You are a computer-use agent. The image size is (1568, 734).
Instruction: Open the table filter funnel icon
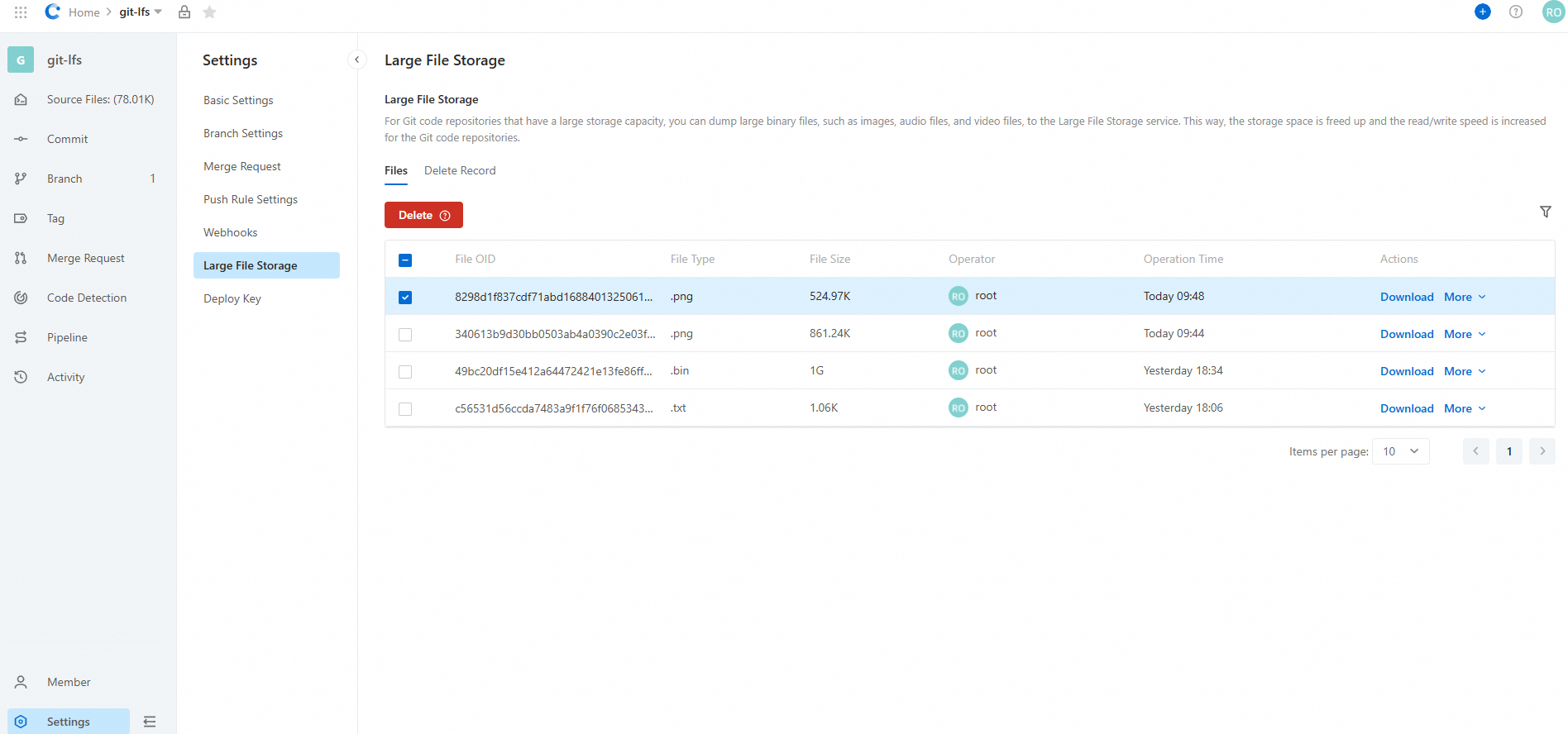click(1546, 212)
